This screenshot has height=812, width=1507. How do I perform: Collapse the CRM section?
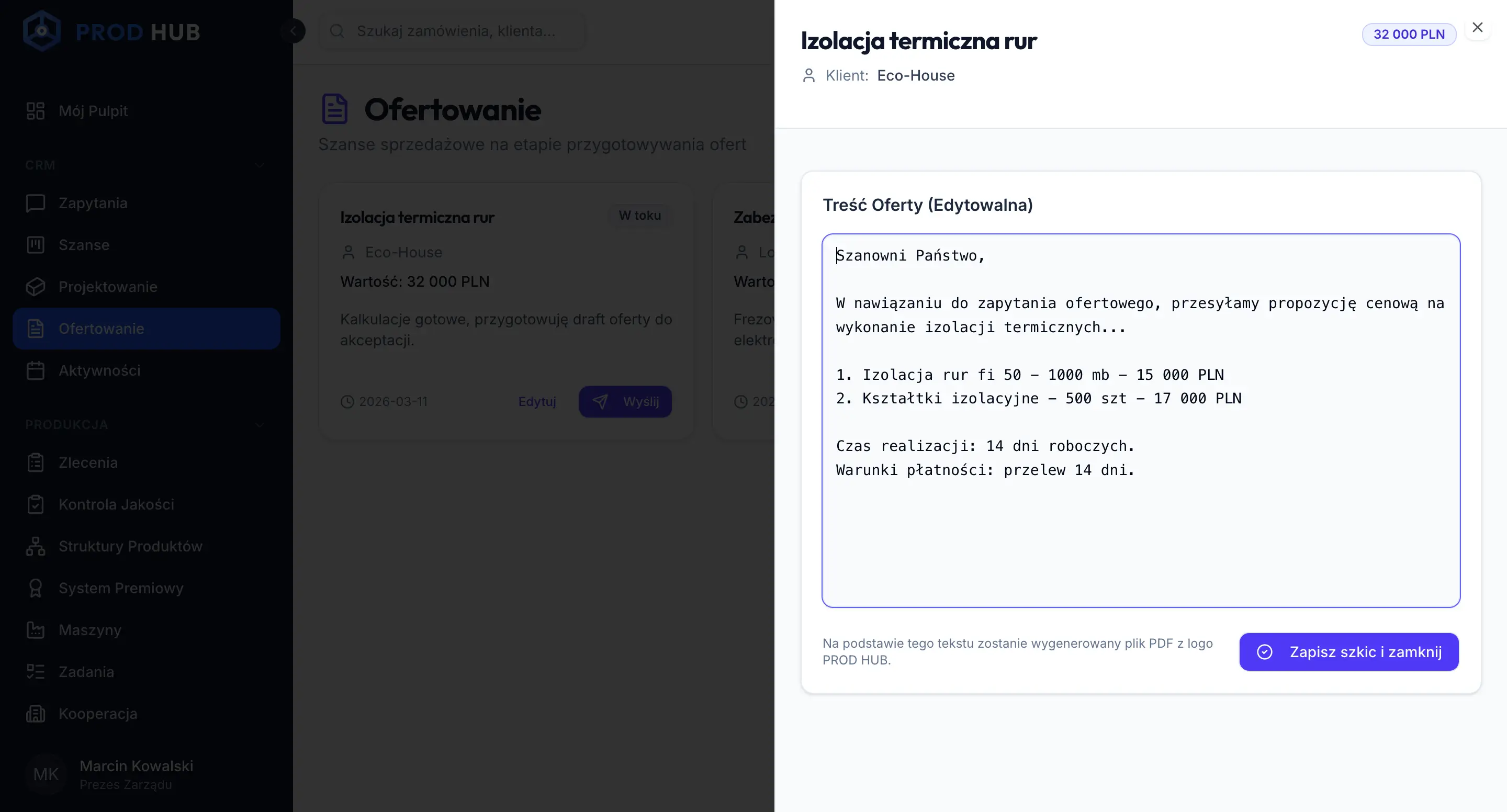coord(260,165)
